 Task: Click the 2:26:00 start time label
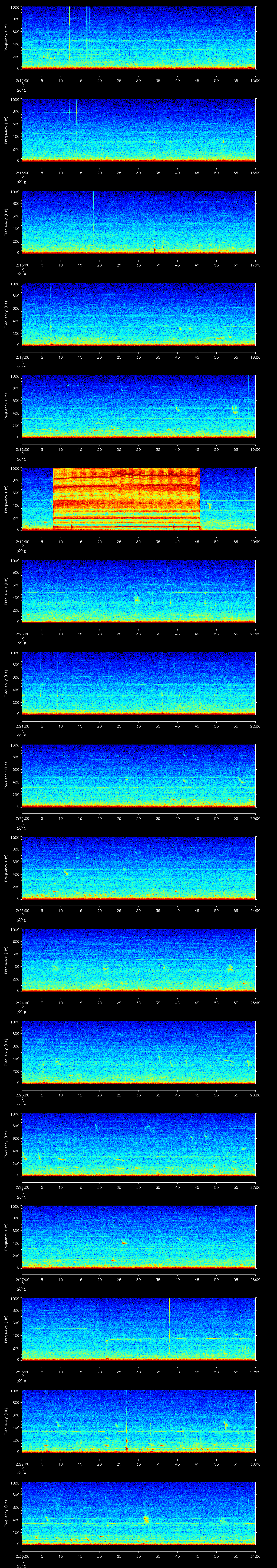22,1187
